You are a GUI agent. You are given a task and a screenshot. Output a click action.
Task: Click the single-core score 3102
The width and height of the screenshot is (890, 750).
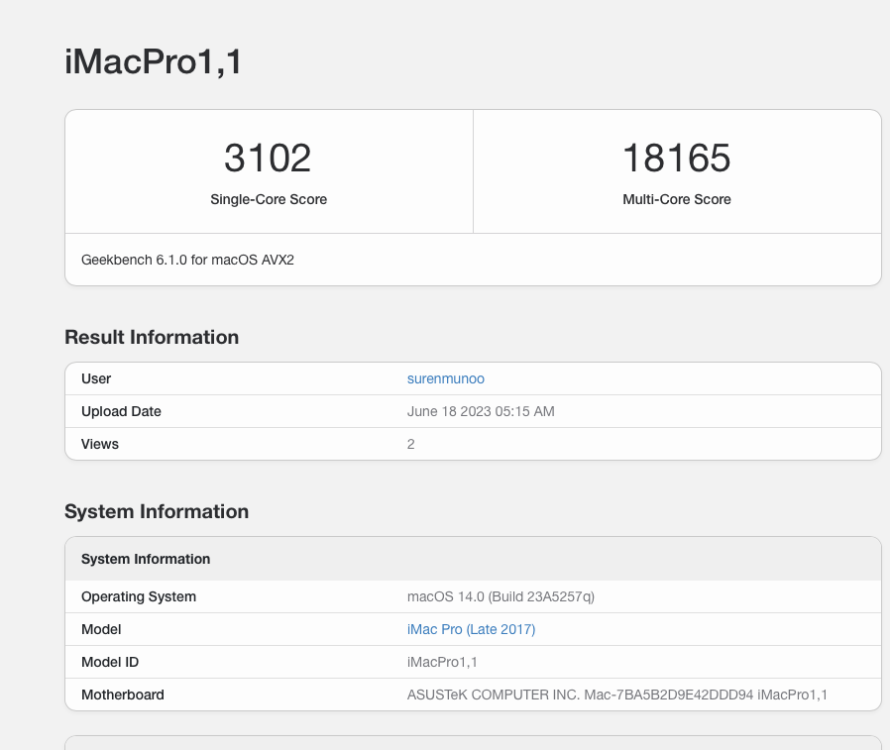tap(268, 158)
